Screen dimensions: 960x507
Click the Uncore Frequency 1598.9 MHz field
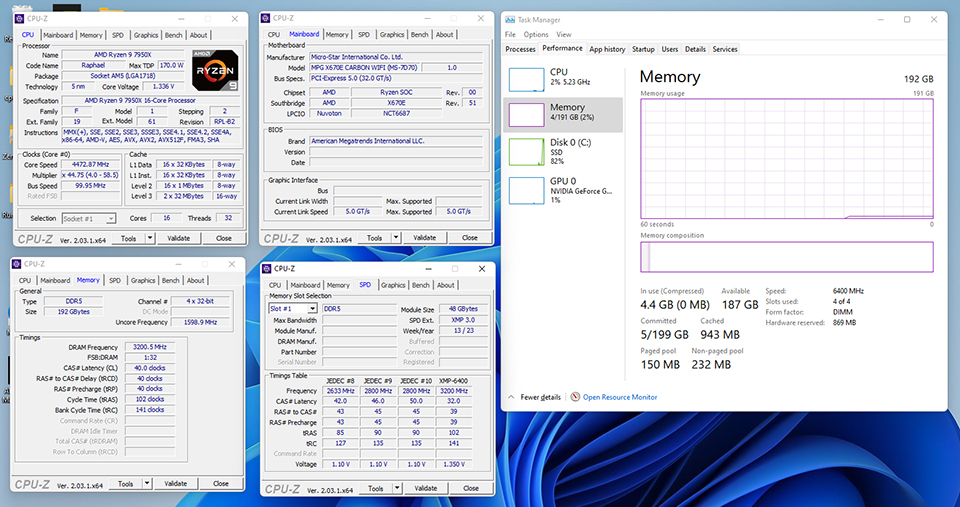[200, 322]
